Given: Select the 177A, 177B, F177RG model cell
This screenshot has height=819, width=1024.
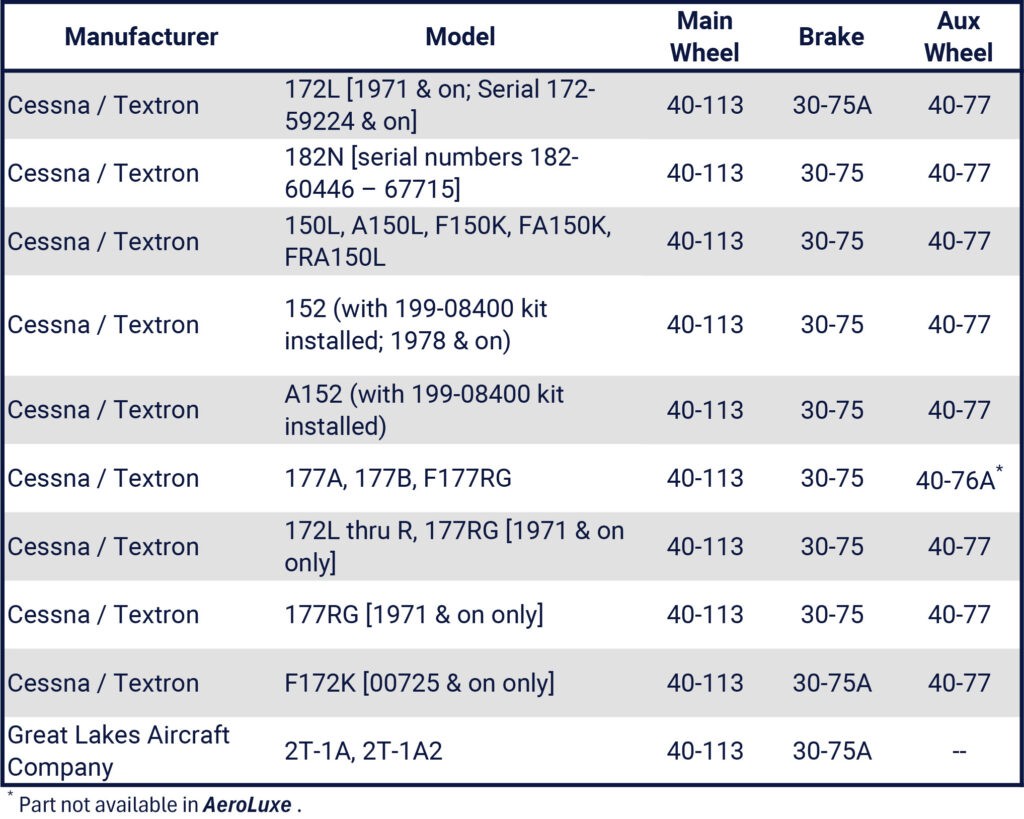Looking at the screenshot, I should pos(397,478).
